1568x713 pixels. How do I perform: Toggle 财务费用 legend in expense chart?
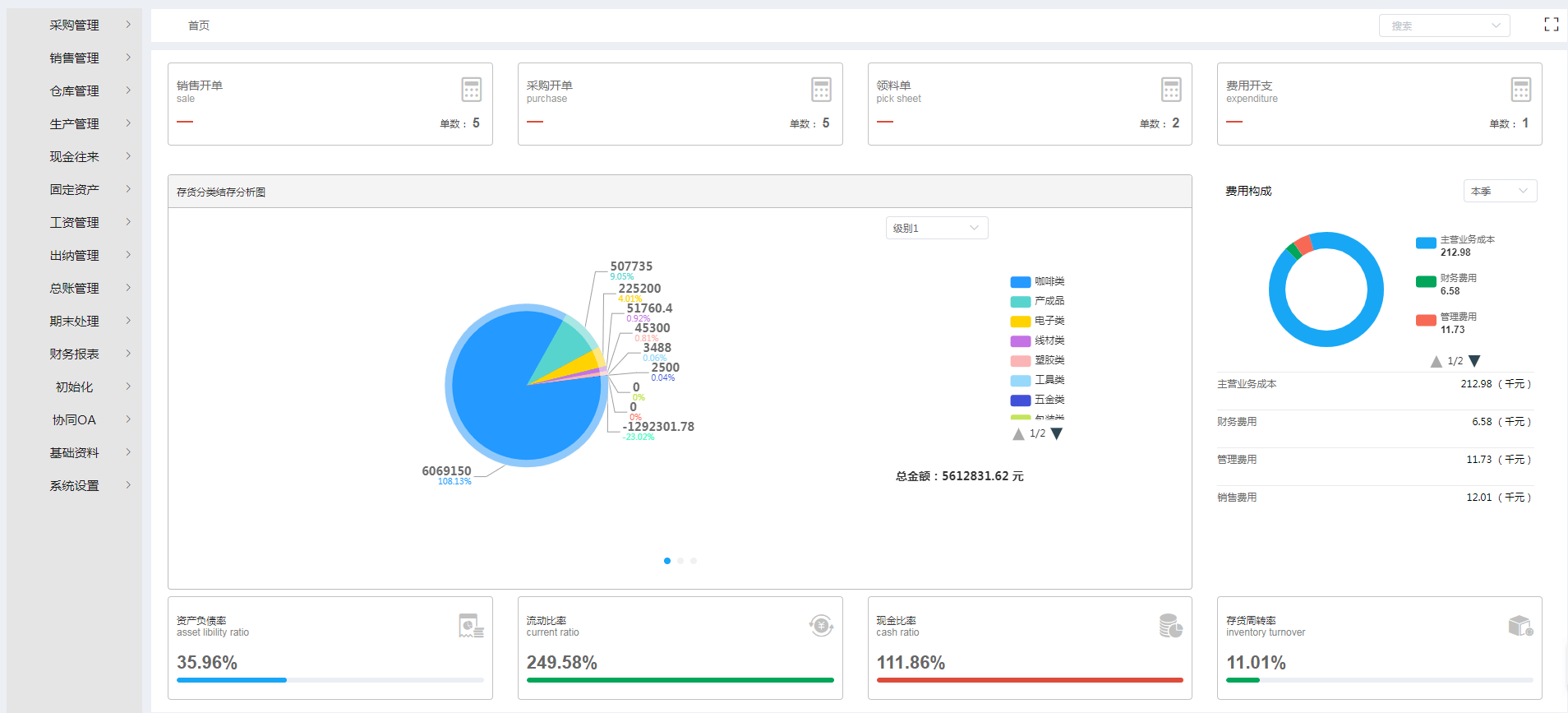[1446, 284]
